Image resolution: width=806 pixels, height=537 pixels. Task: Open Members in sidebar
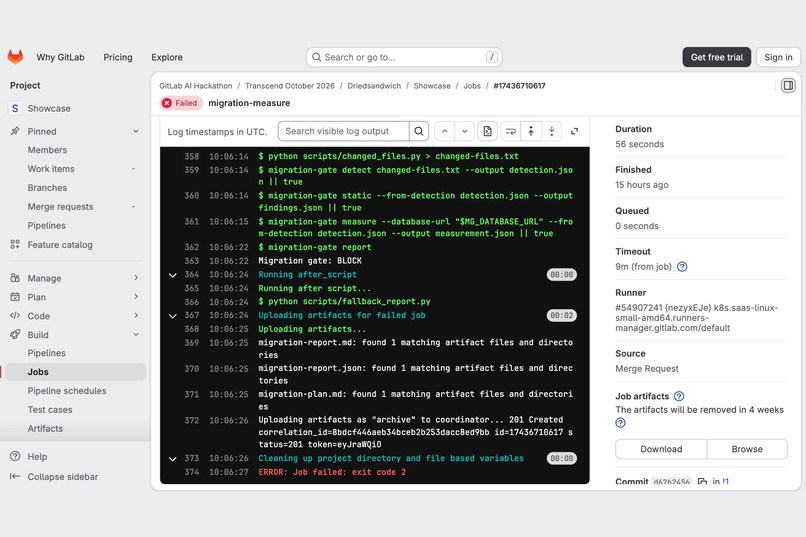[47, 150]
